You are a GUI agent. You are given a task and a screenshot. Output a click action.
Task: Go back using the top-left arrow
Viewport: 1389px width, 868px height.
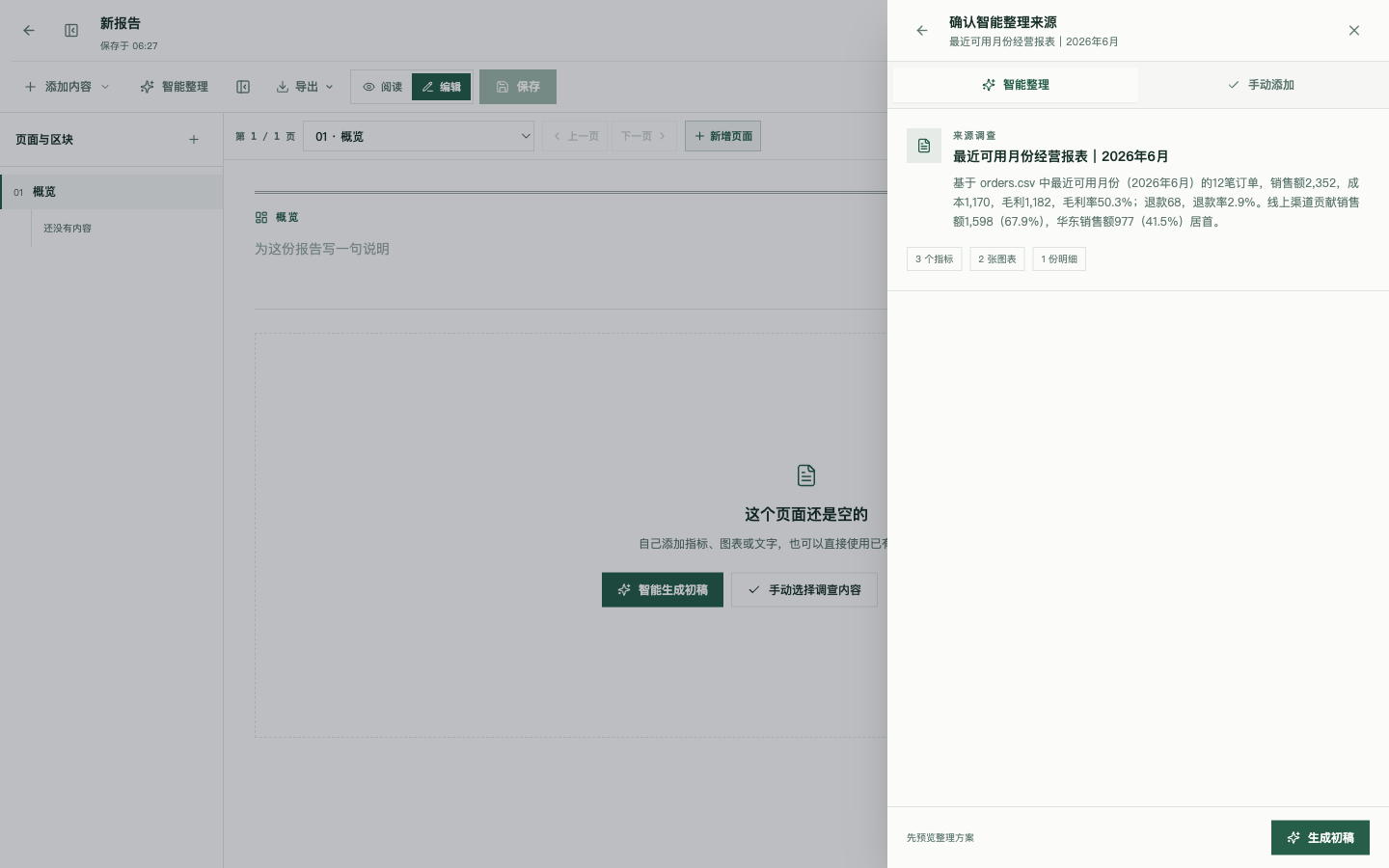[29, 31]
